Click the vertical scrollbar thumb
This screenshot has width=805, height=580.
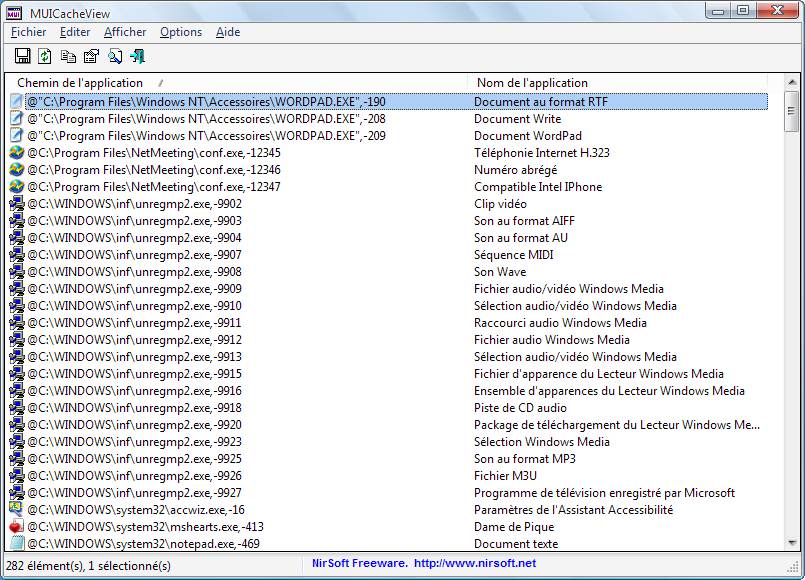pyautogui.click(x=792, y=111)
